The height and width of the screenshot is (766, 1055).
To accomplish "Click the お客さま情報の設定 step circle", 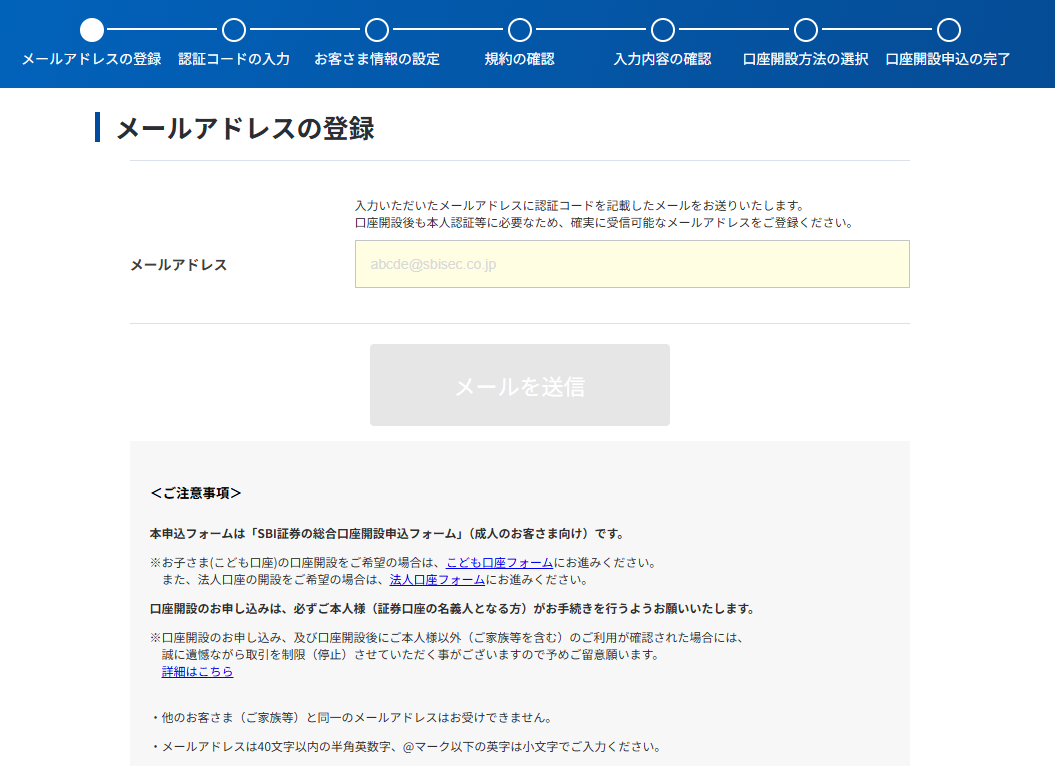I will [x=377, y=30].
